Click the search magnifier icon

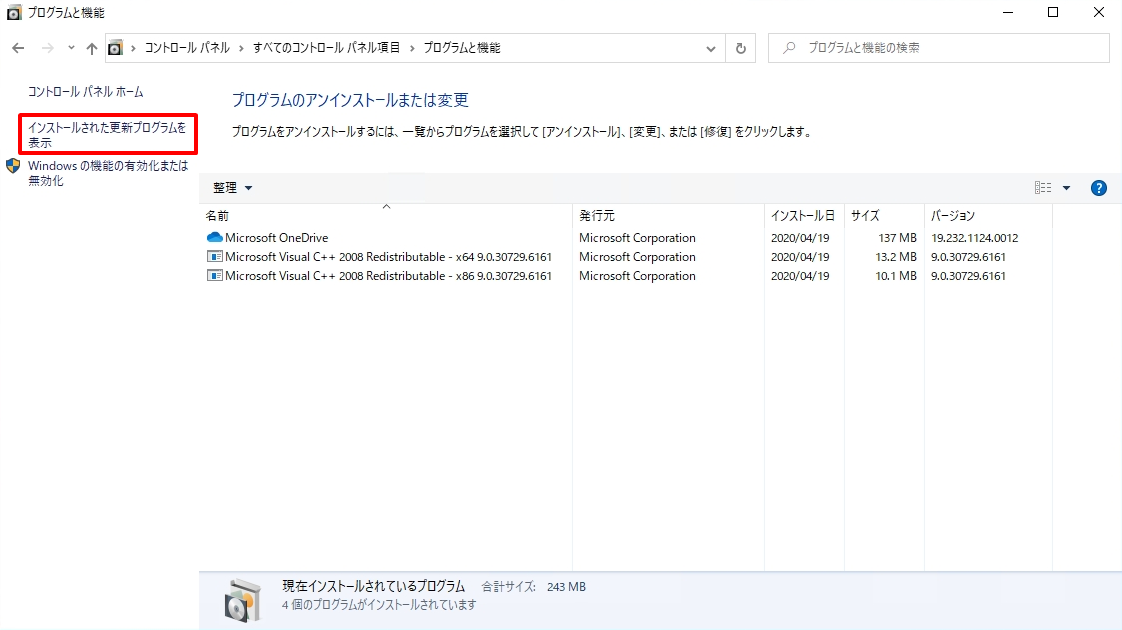(789, 48)
